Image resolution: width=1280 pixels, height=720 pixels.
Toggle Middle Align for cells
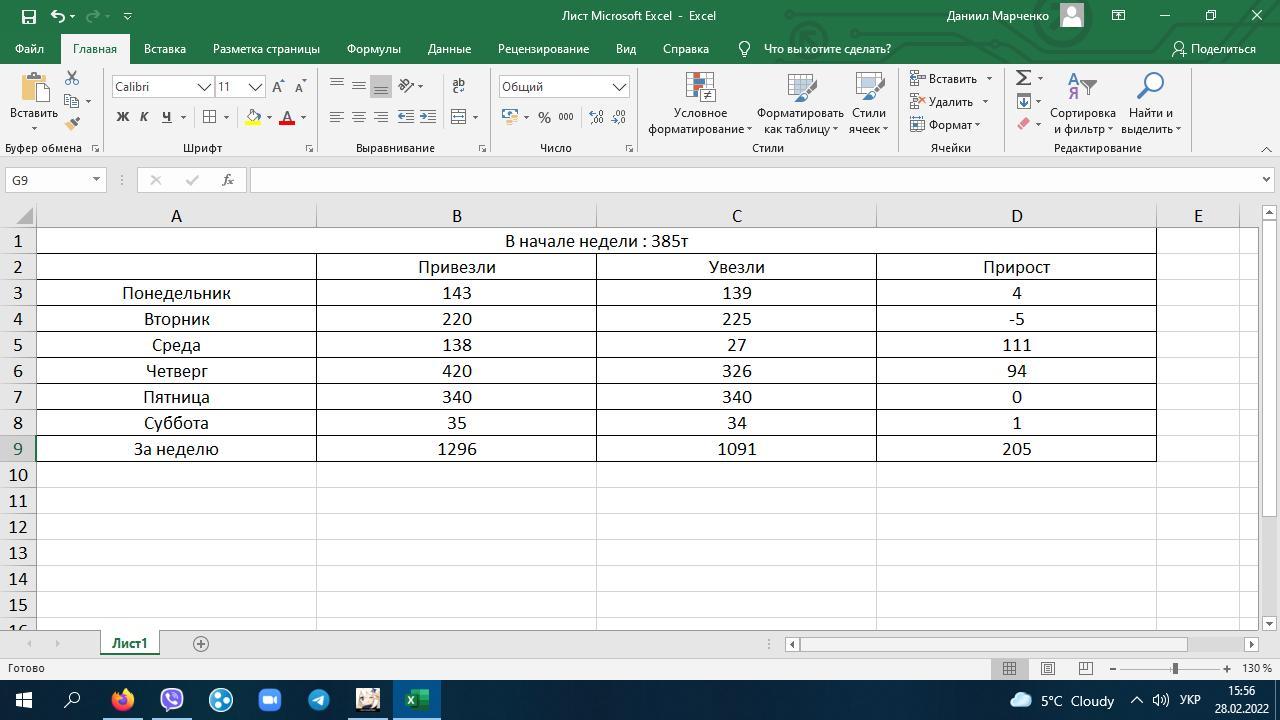(359, 86)
